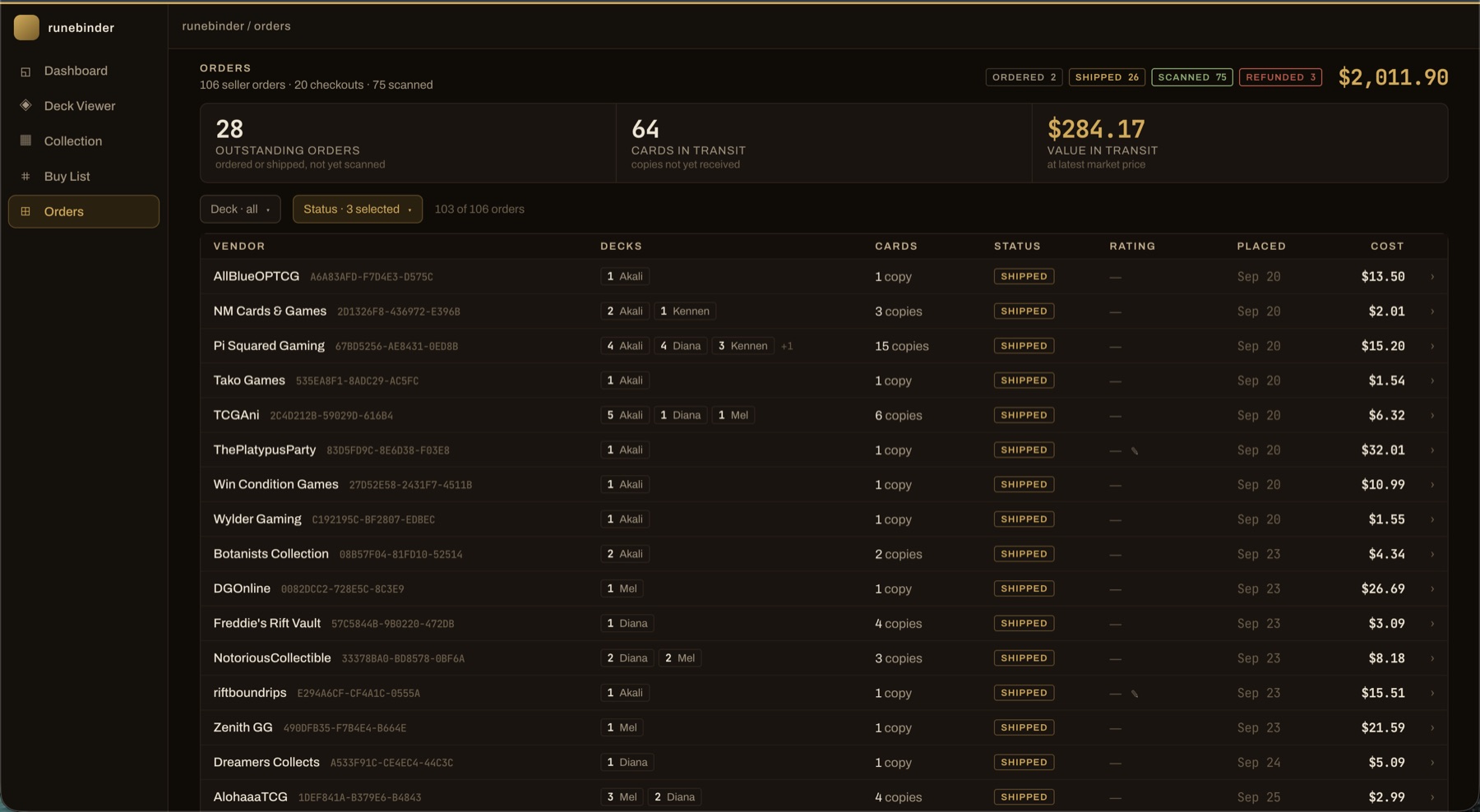Click the 1 Kennen tag for NM Cards & Games
Image resolution: width=1480 pixels, height=812 pixels.
685,311
